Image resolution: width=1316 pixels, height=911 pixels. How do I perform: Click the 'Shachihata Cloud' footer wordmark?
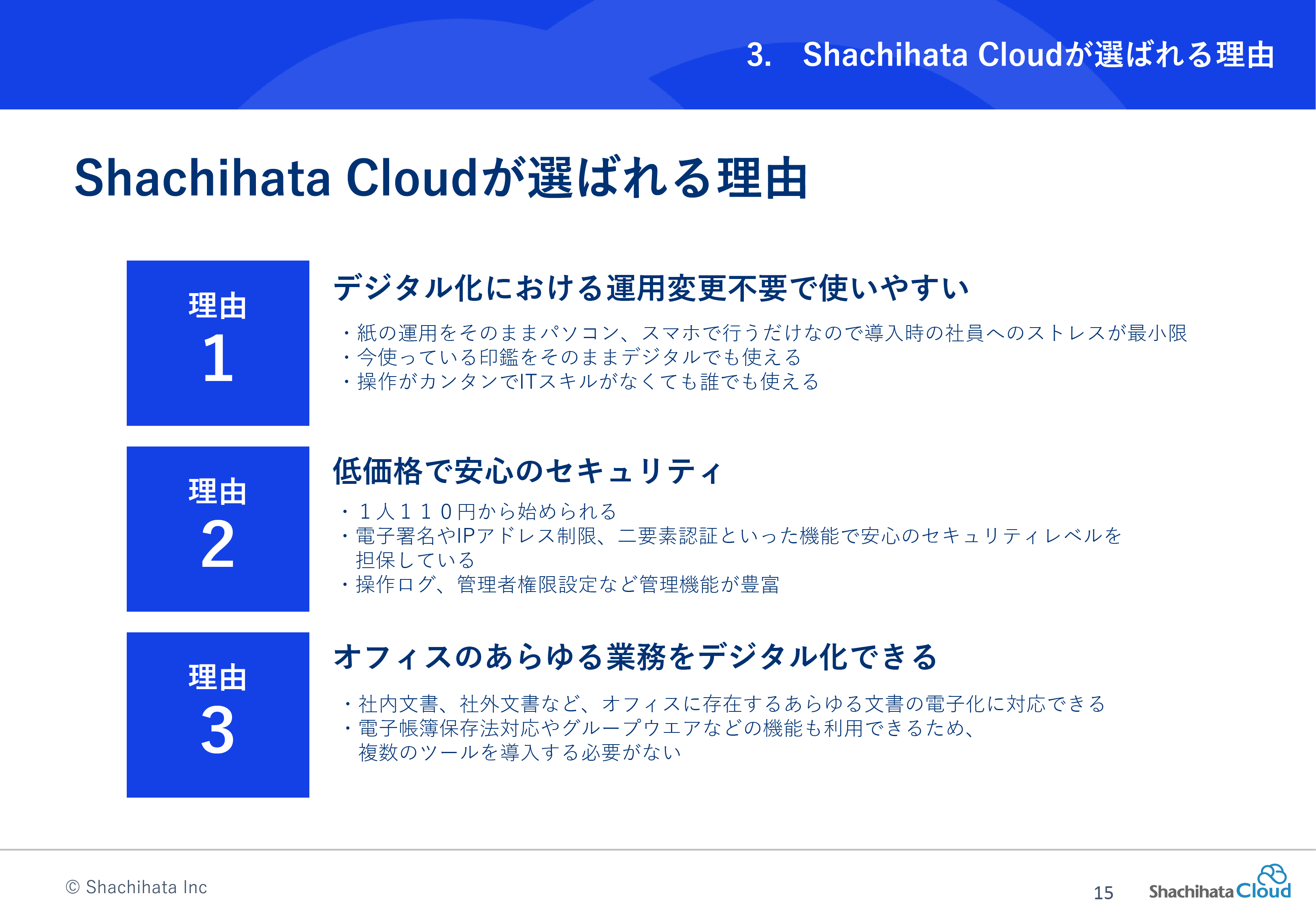[1220, 891]
